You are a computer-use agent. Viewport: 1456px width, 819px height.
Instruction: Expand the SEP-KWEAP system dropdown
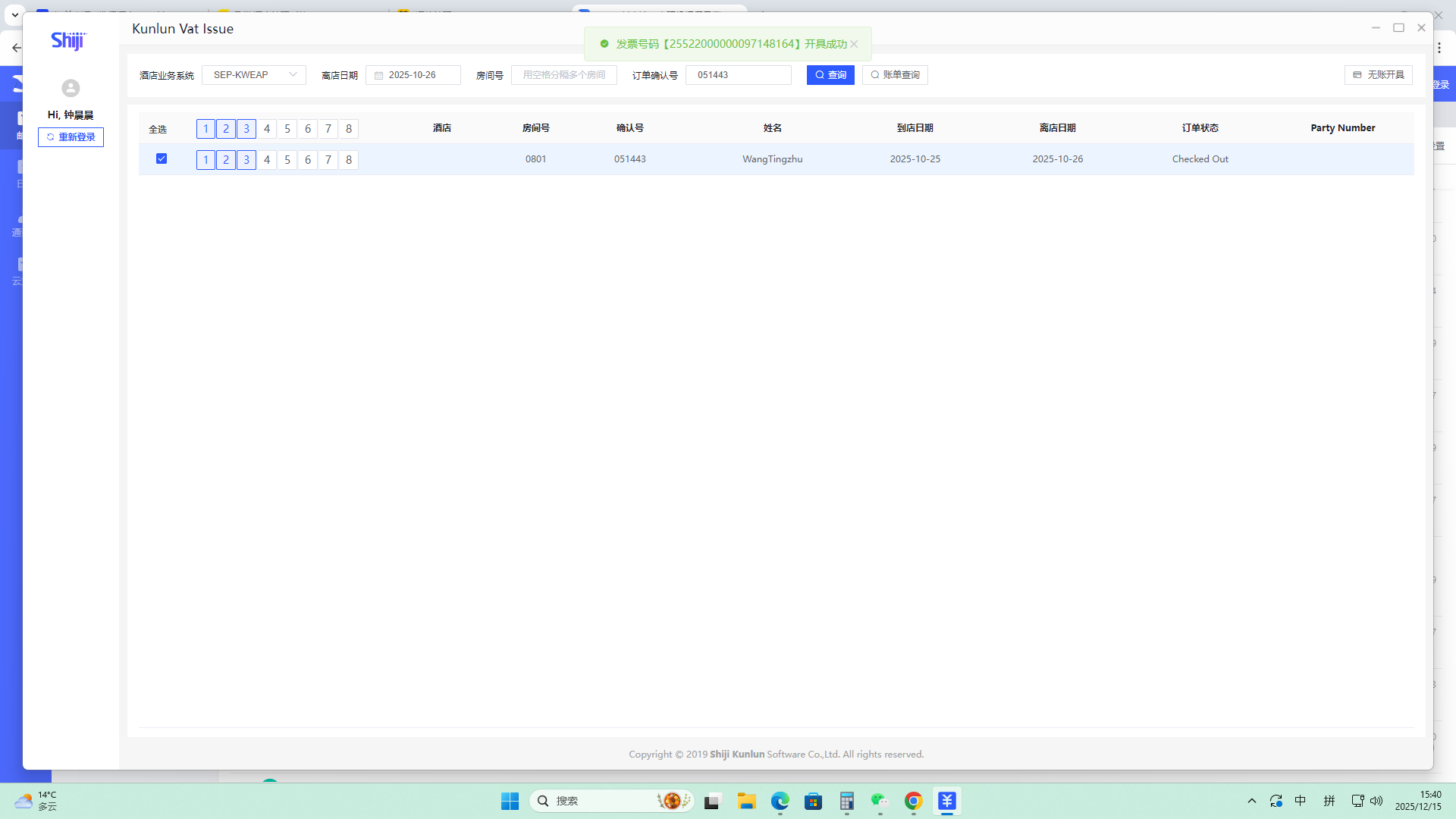click(x=253, y=75)
